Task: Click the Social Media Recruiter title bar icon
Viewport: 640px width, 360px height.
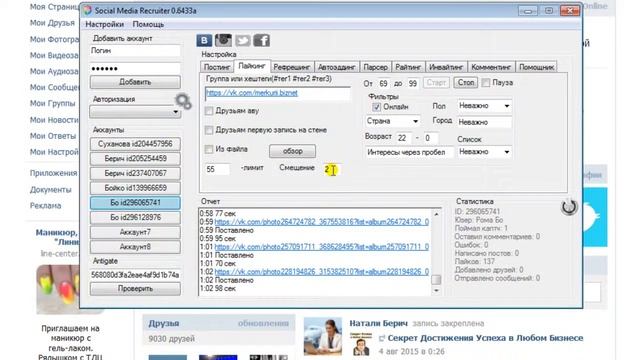Action: click(87, 11)
